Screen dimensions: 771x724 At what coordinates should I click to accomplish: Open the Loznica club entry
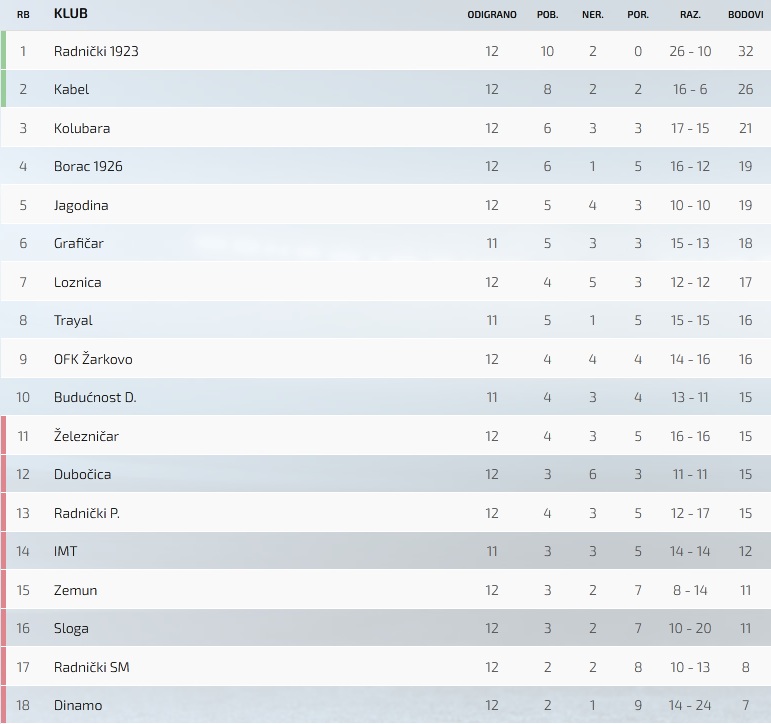tap(78, 282)
